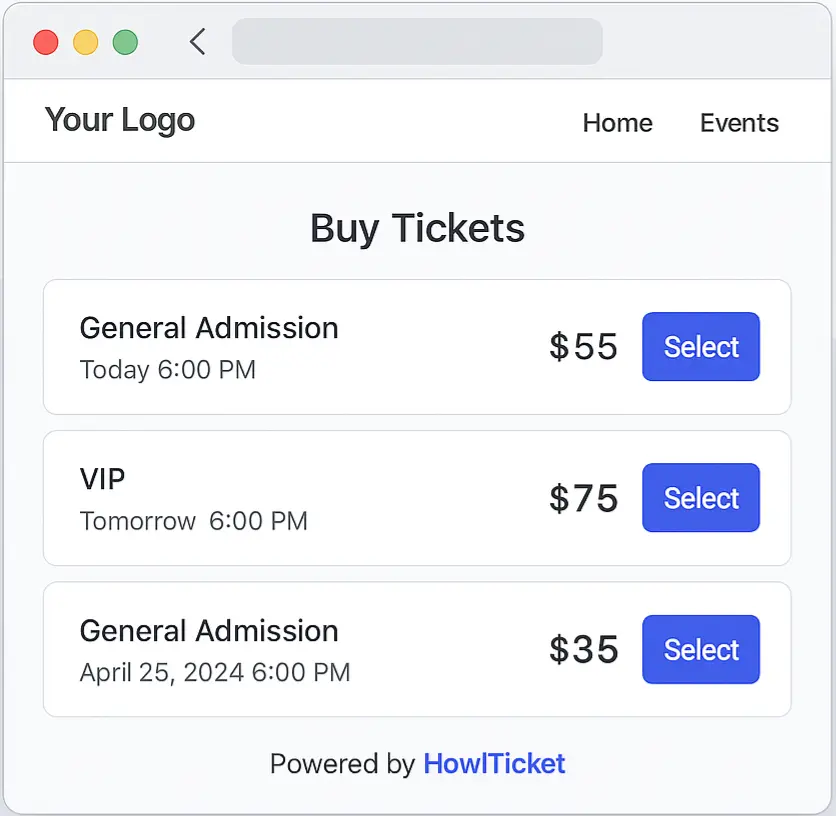Click the red close traffic light
The height and width of the screenshot is (816, 836).
(45, 42)
